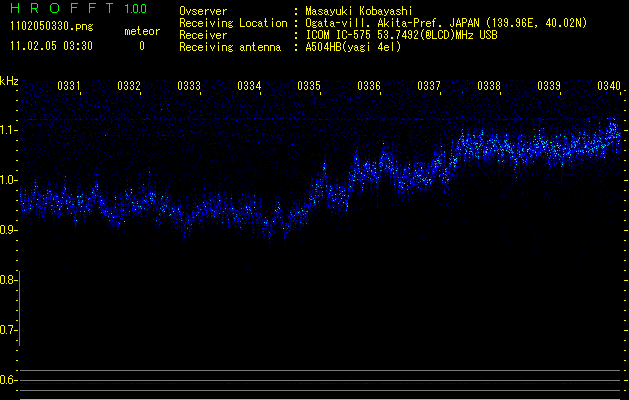629x400 pixels.
Task: Click the 0.6 kHz axis label
Action: point(8,380)
